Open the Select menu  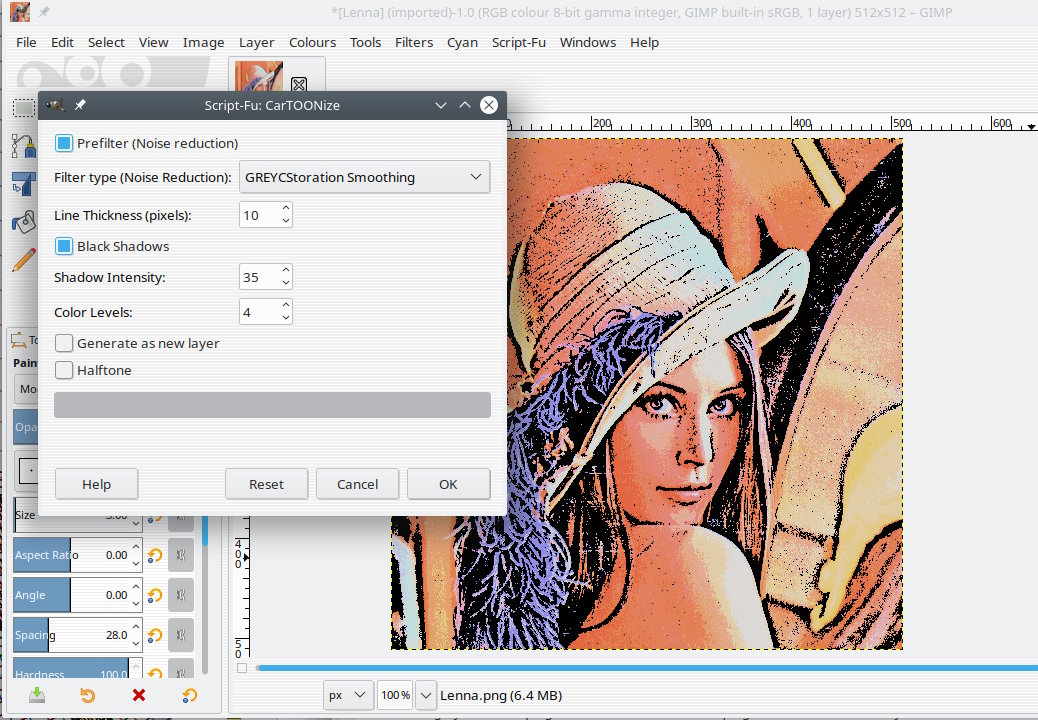point(106,42)
